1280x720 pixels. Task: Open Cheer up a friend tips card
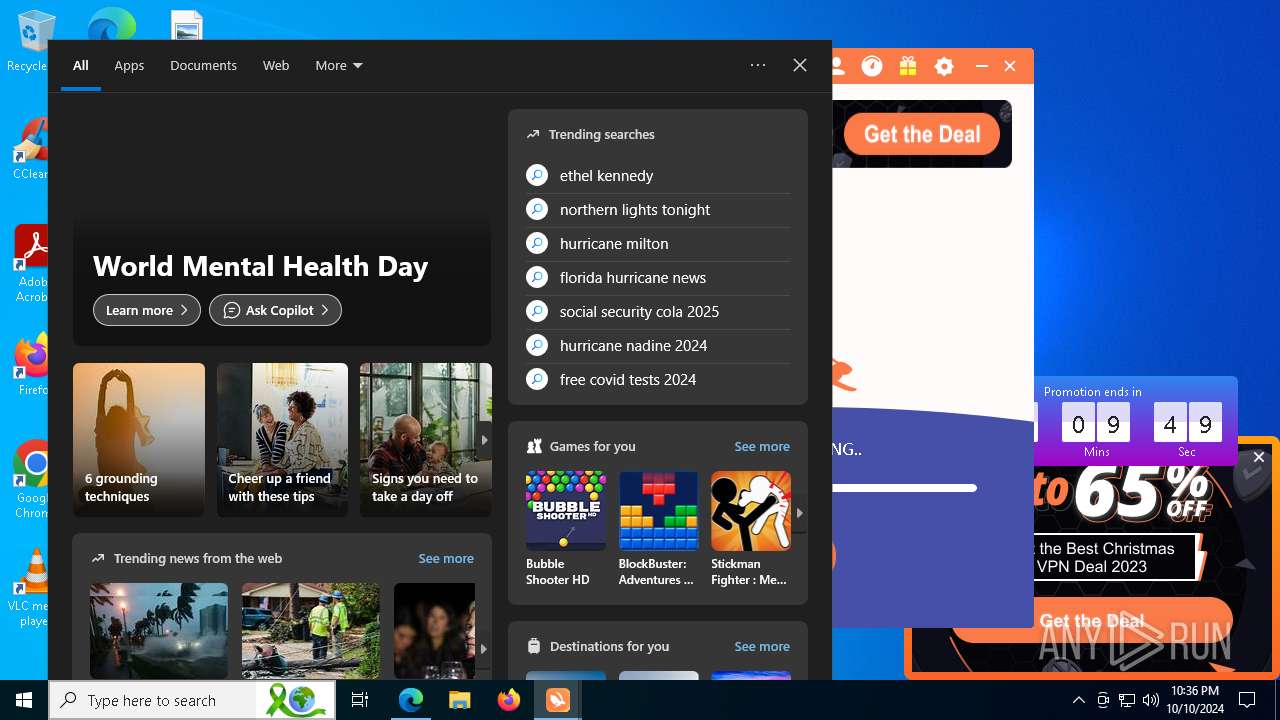click(x=282, y=440)
